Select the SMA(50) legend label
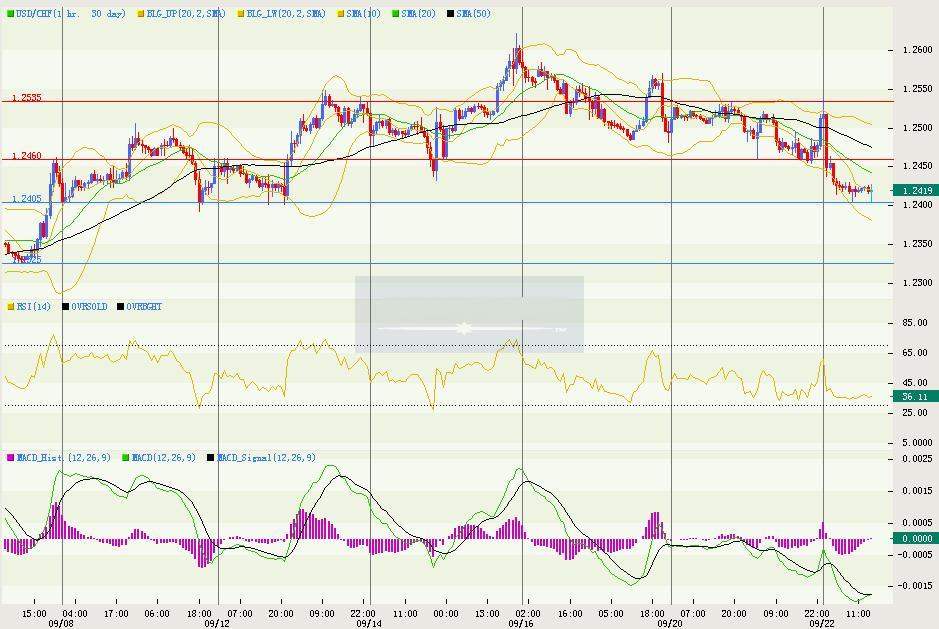Image resolution: width=939 pixels, height=629 pixels. pos(474,13)
